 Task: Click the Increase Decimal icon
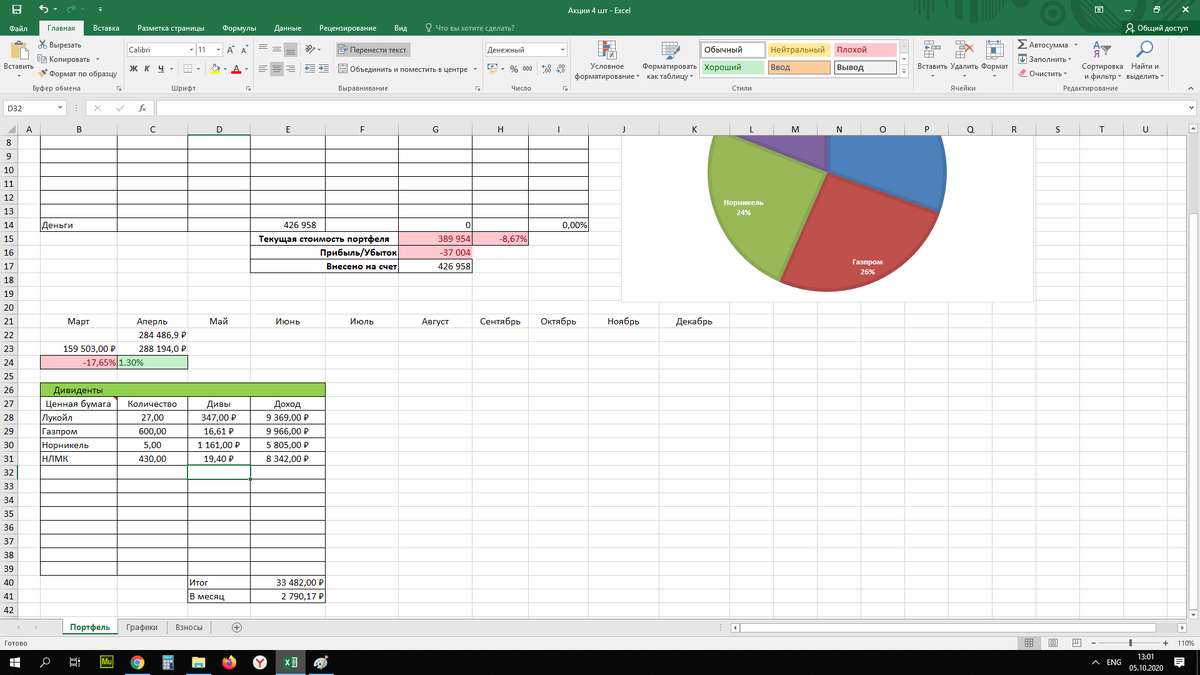pyautogui.click(x=545, y=69)
